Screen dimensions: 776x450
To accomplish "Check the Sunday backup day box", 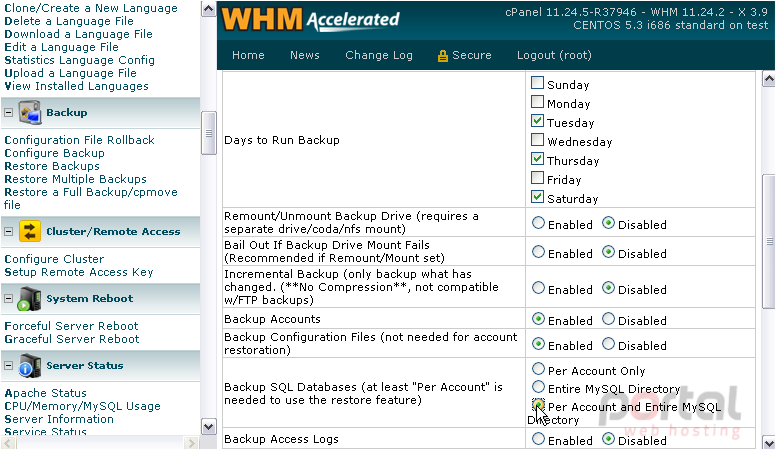I will point(537,83).
